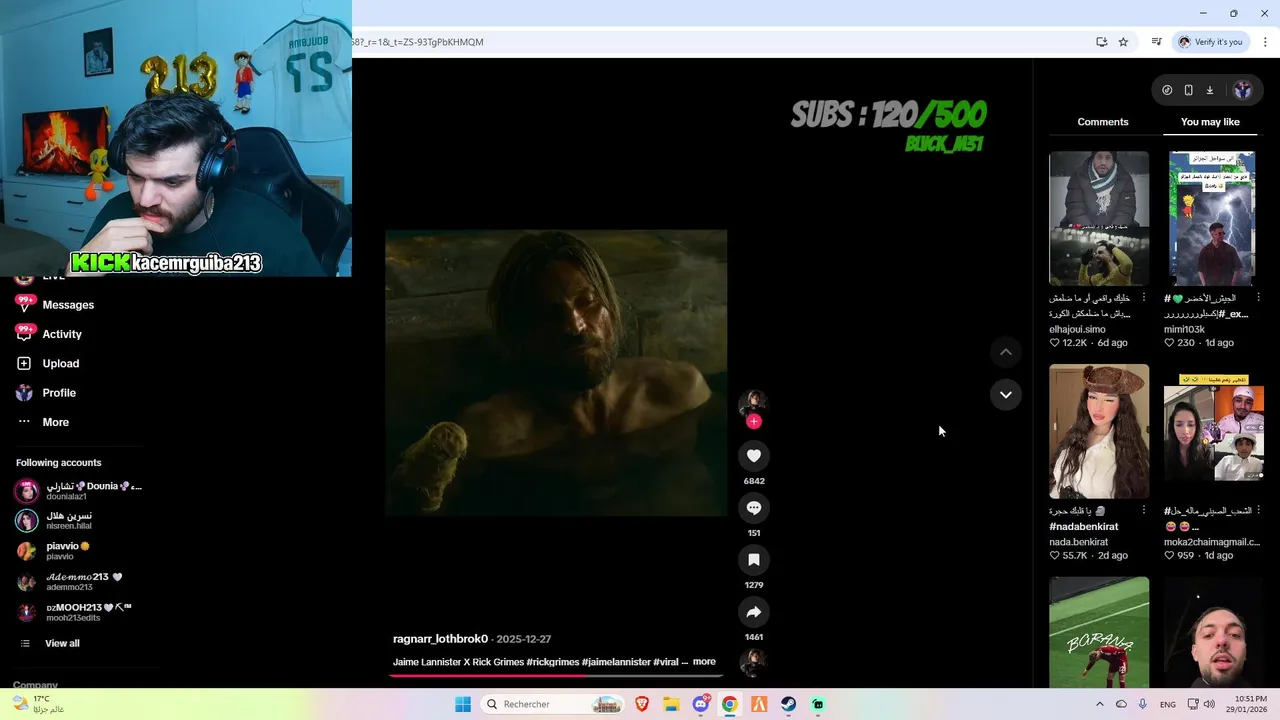
Task: Open the comments bubble showing 151
Action: point(754,508)
